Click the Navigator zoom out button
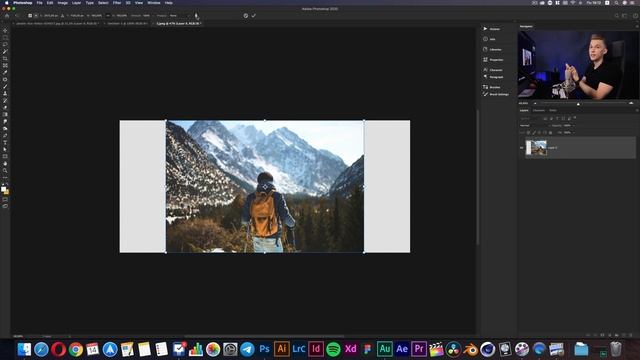The height and width of the screenshot is (360, 640). tap(535, 103)
